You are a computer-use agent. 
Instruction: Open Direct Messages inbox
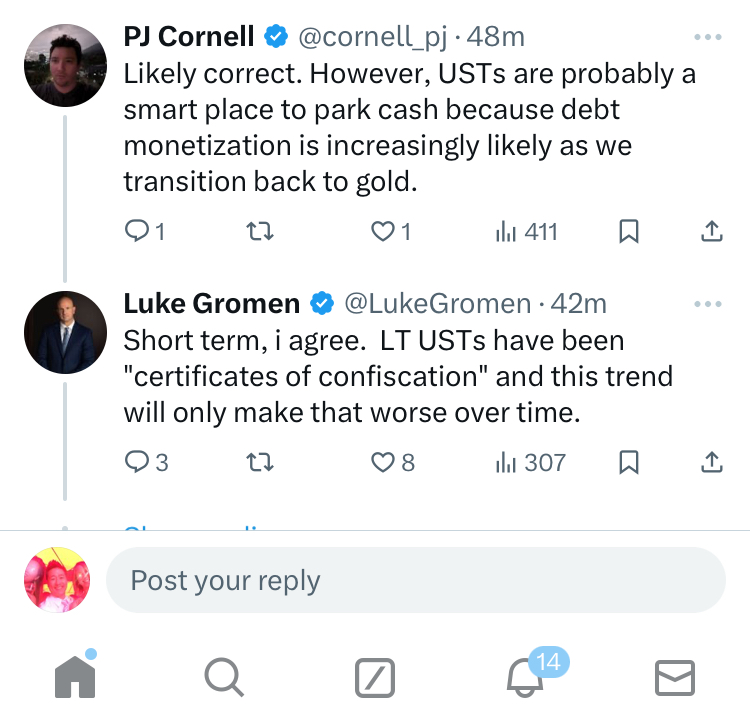coord(675,680)
